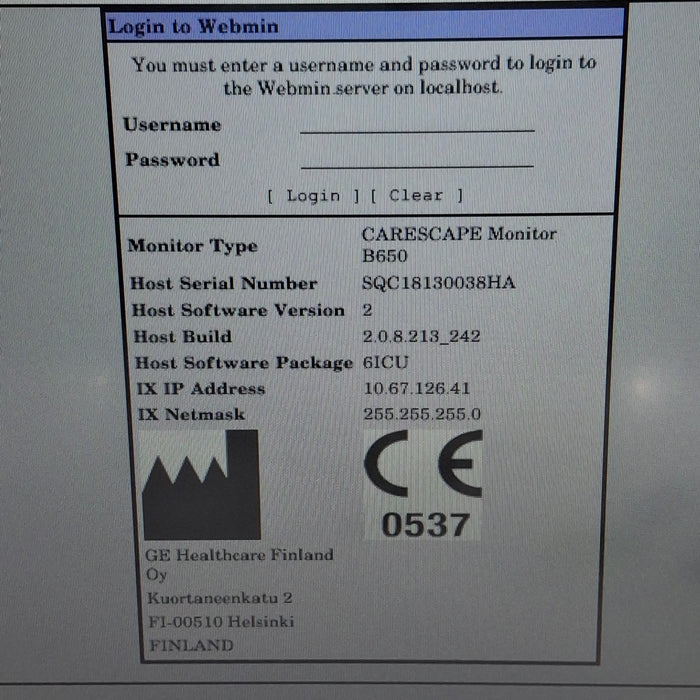Screen dimensions: 700x700
Task: Click the 'IX Netmask' label
Action: click(x=192, y=414)
